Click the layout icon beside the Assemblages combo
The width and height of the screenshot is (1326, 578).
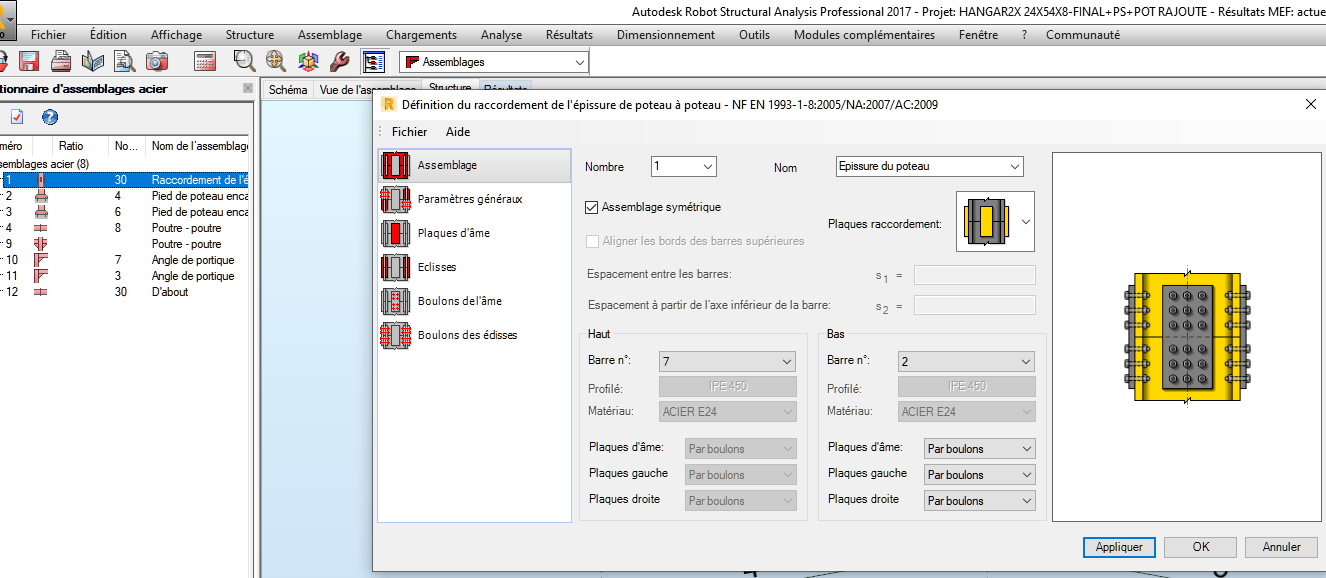[374, 62]
